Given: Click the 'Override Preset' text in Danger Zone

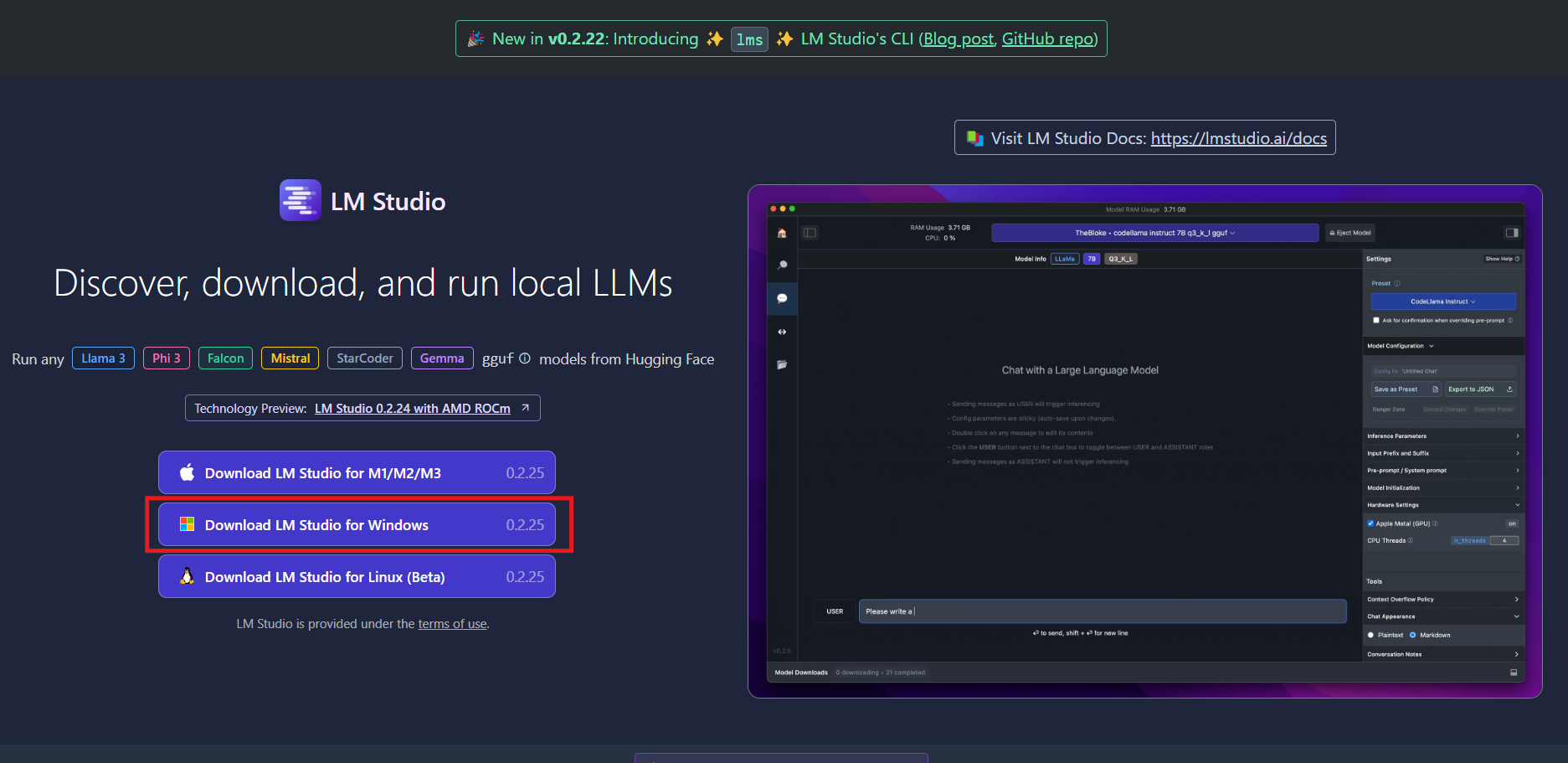Looking at the screenshot, I should coord(1493,410).
